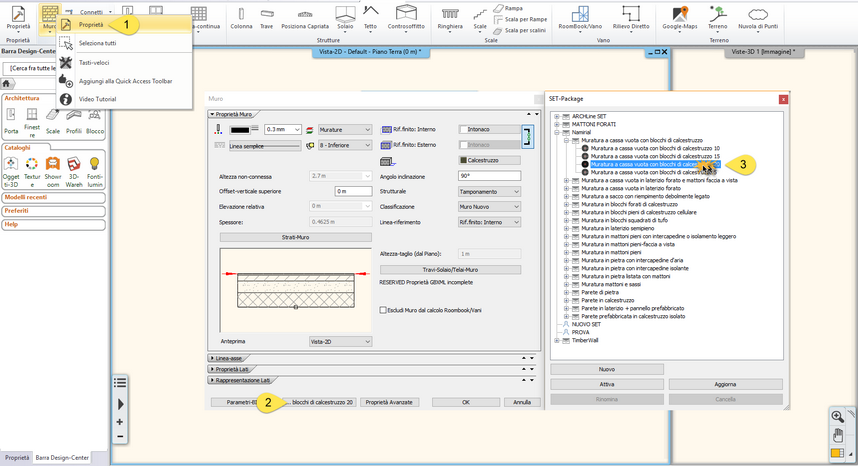Open the 8 - Inferiore priority dropdown
Viewport: 858px width, 466px height.
(345, 145)
